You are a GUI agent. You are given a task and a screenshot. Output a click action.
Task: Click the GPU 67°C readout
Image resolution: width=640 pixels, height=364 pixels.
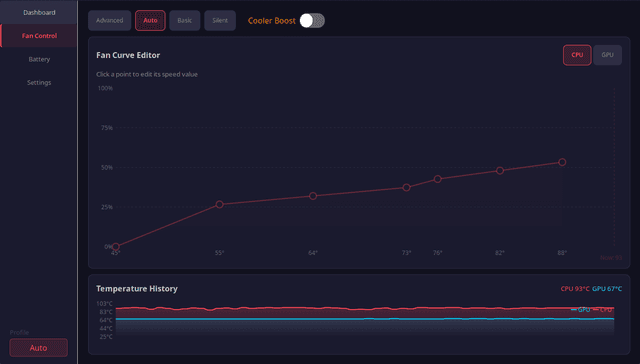pos(607,289)
